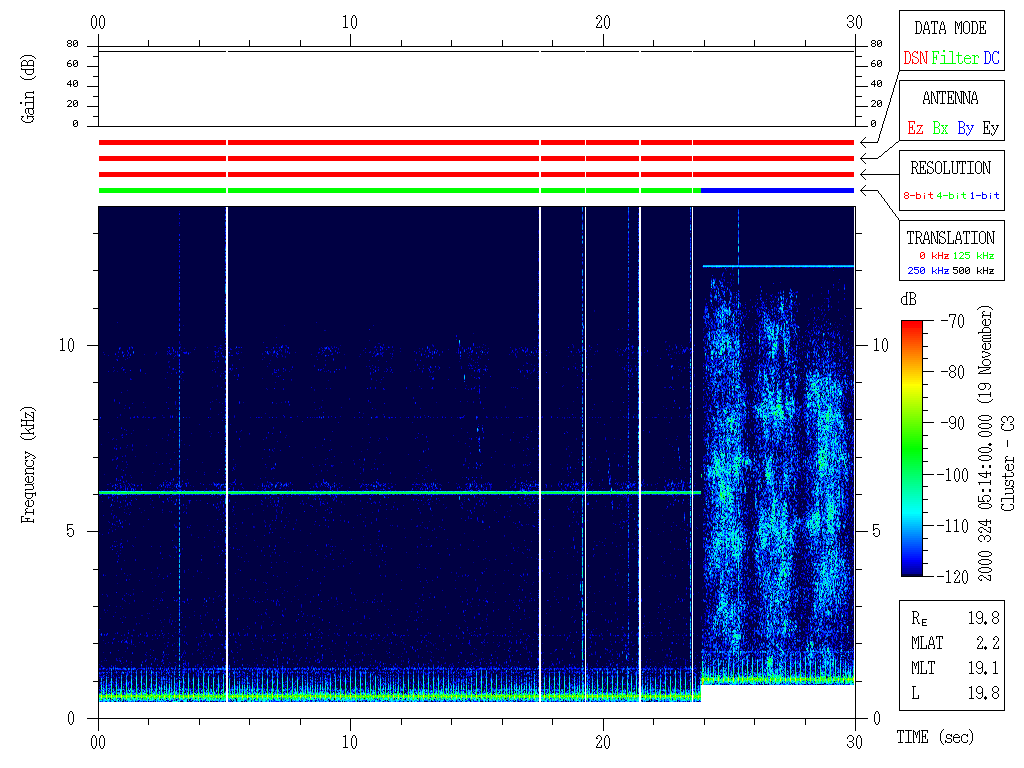The width and height of the screenshot is (1024, 768).
Task: Click the green 6 kHz horizontal line in the spectrogram
Action: pyautogui.click(x=400, y=493)
